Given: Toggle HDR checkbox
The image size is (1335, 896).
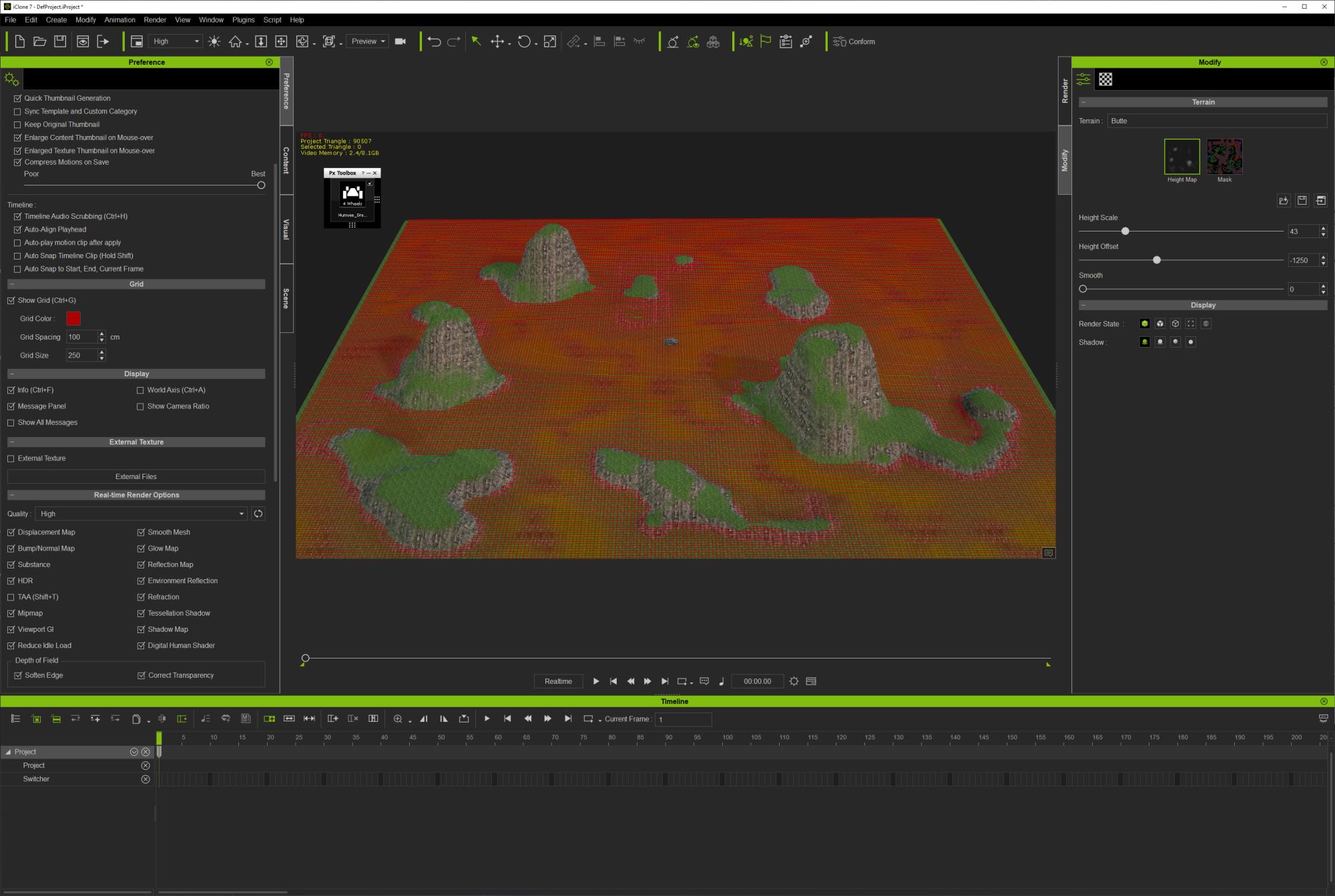Looking at the screenshot, I should click(x=11, y=581).
